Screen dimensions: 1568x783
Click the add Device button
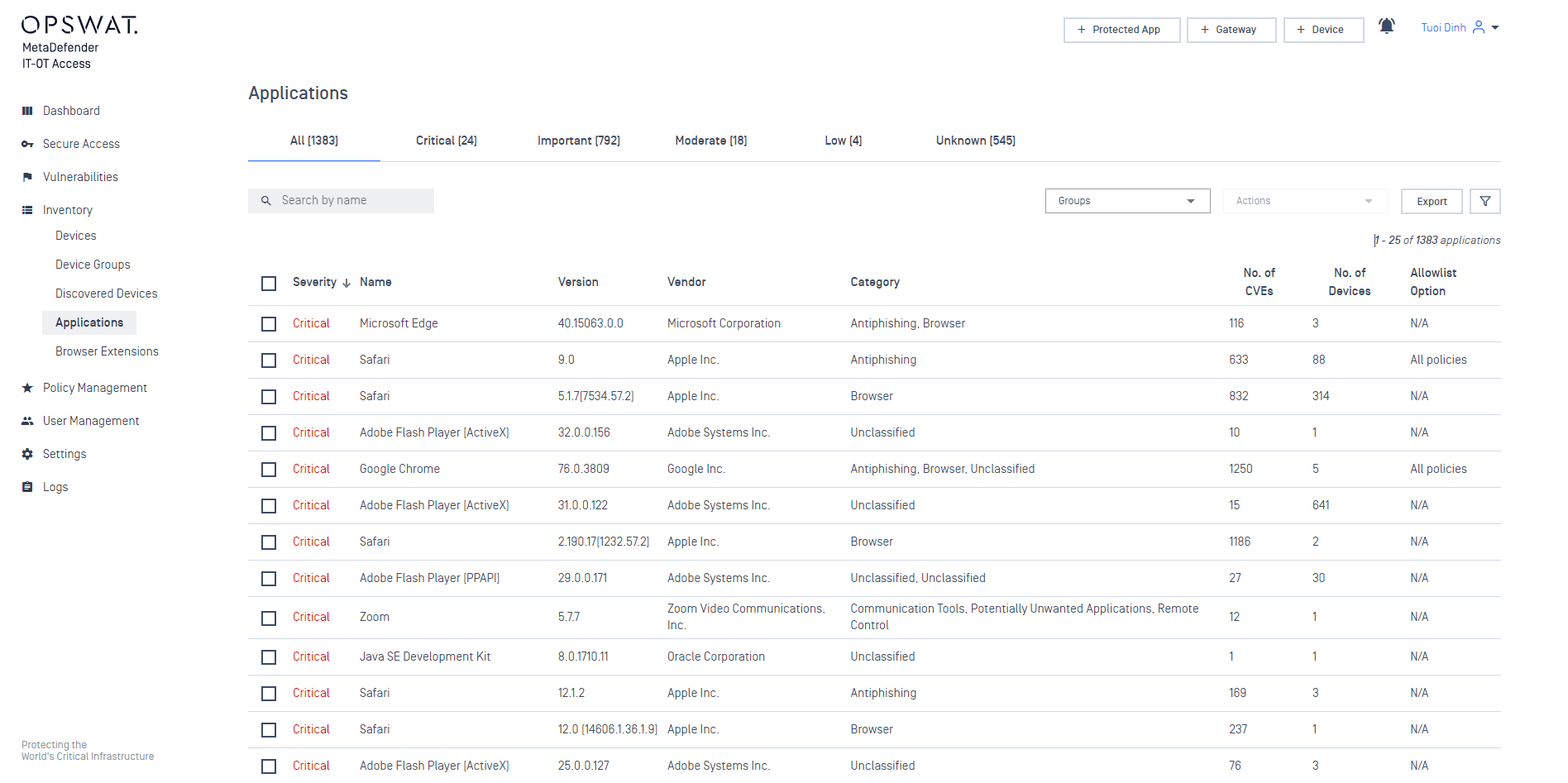pyautogui.click(x=1323, y=30)
